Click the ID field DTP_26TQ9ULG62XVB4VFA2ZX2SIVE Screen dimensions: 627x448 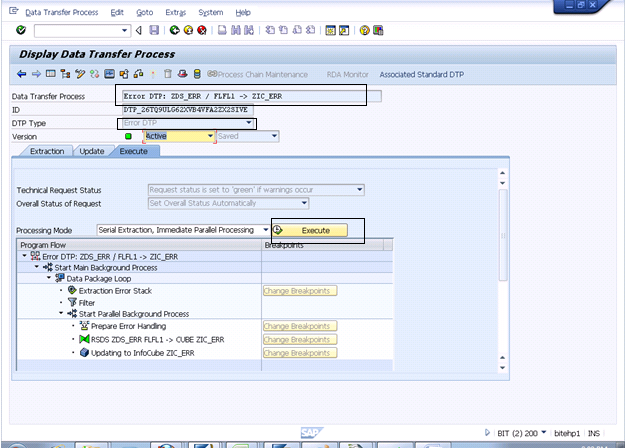tap(188, 110)
